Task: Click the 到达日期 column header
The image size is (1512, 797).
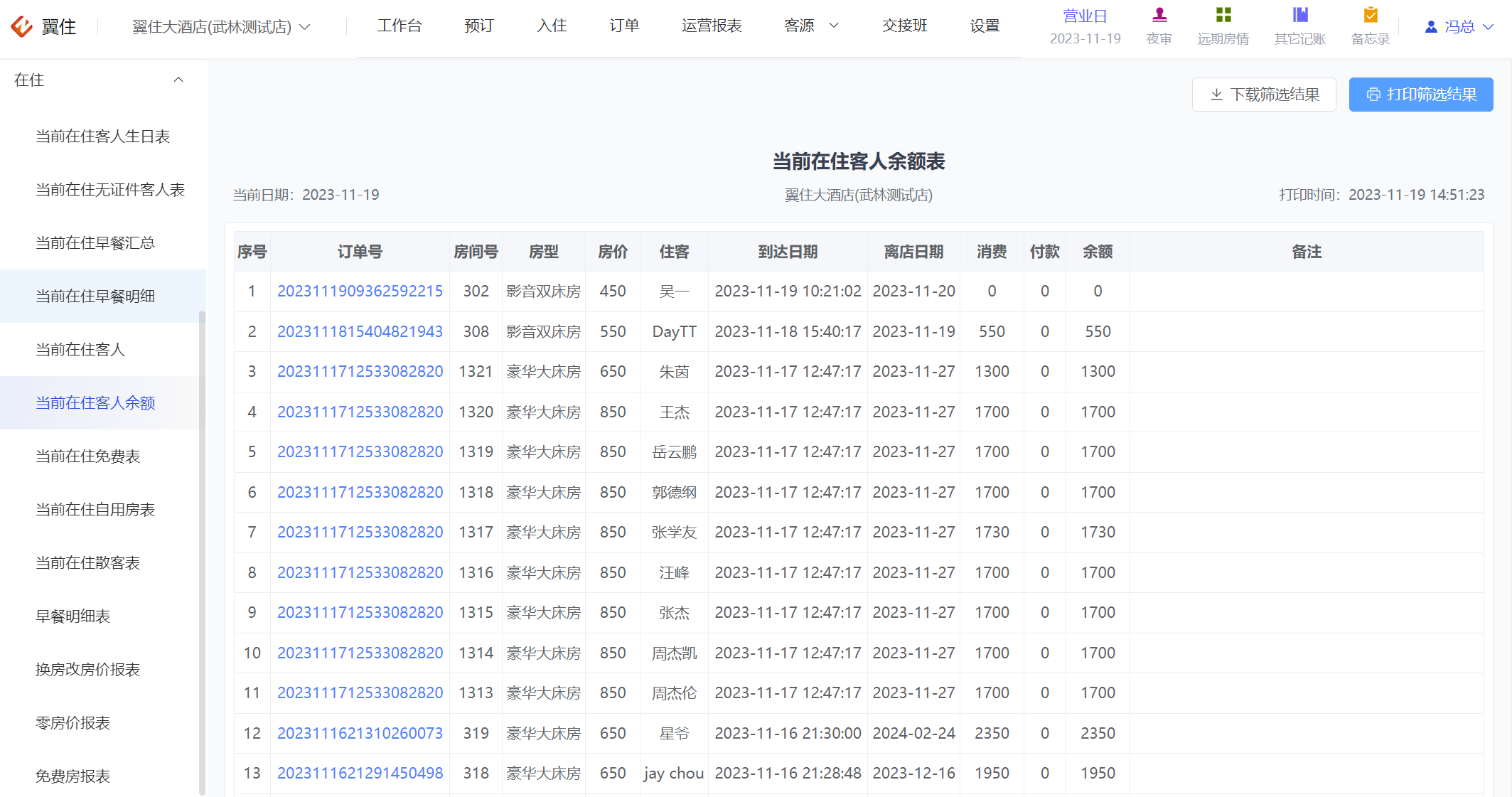Action: click(788, 252)
